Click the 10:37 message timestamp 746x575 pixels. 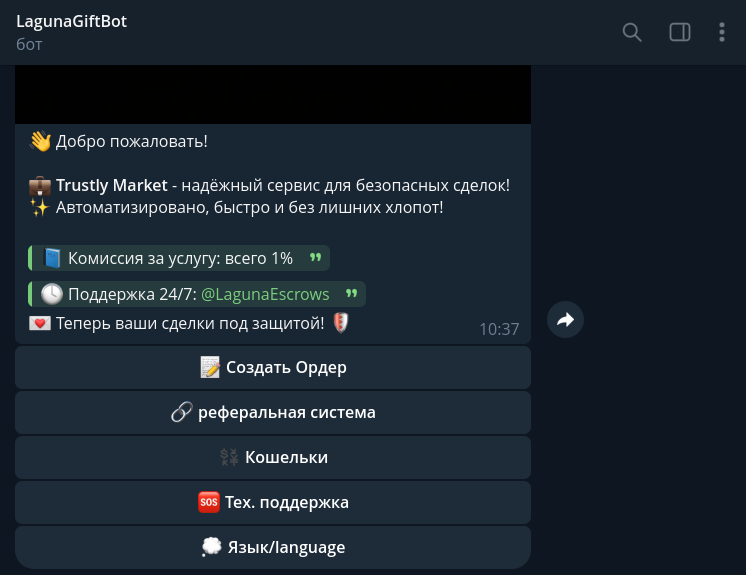click(499, 328)
